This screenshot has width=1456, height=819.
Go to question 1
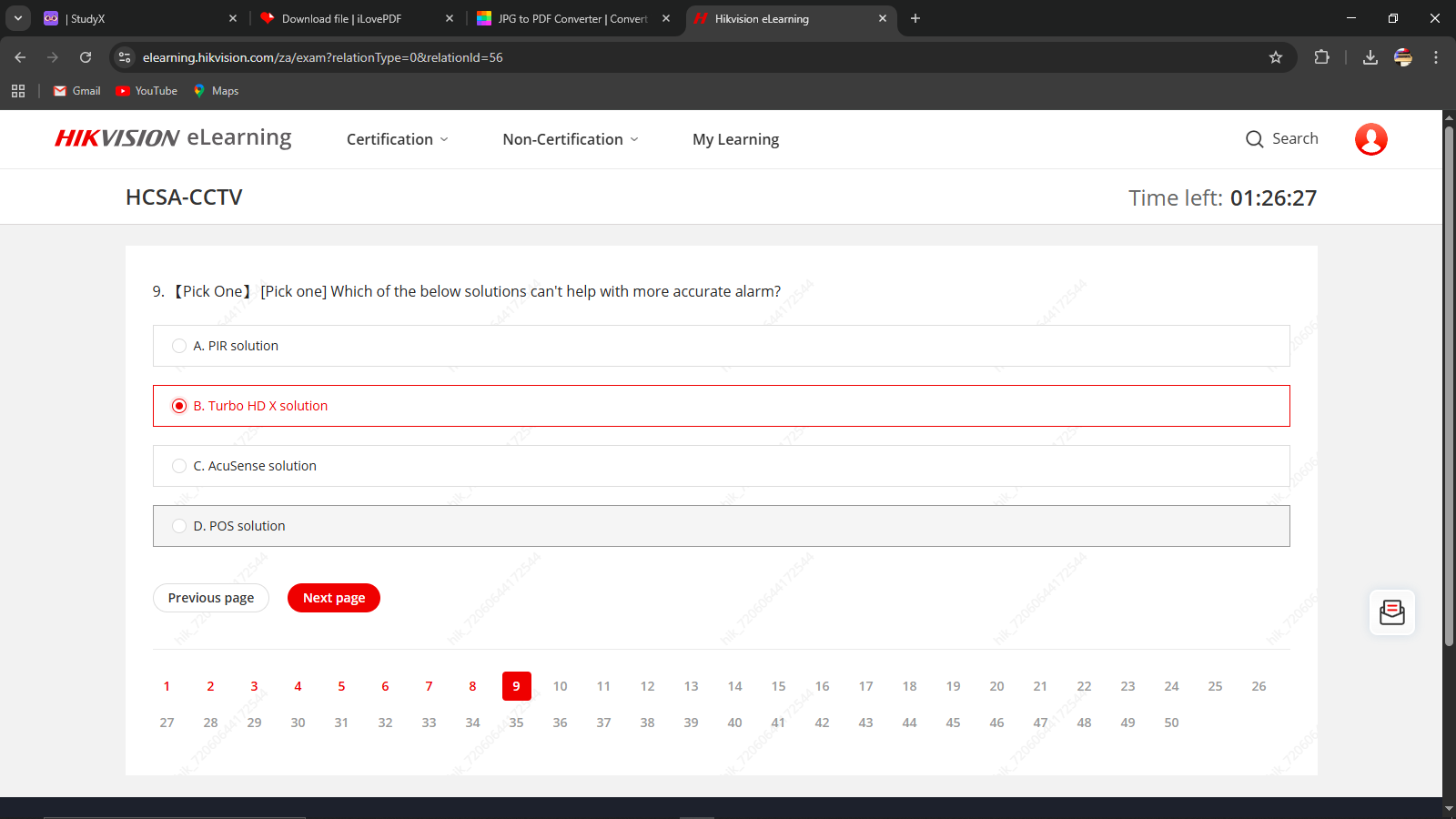167,686
